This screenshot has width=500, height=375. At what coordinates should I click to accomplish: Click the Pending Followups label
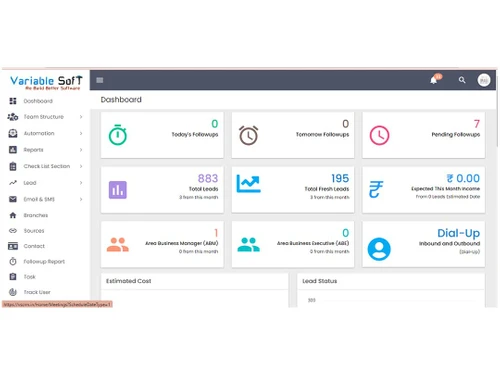click(x=456, y=134)
